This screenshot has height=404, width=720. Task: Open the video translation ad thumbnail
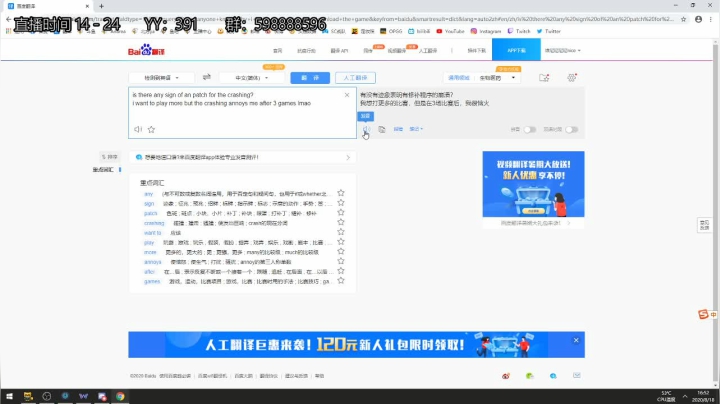click(534, 184)
